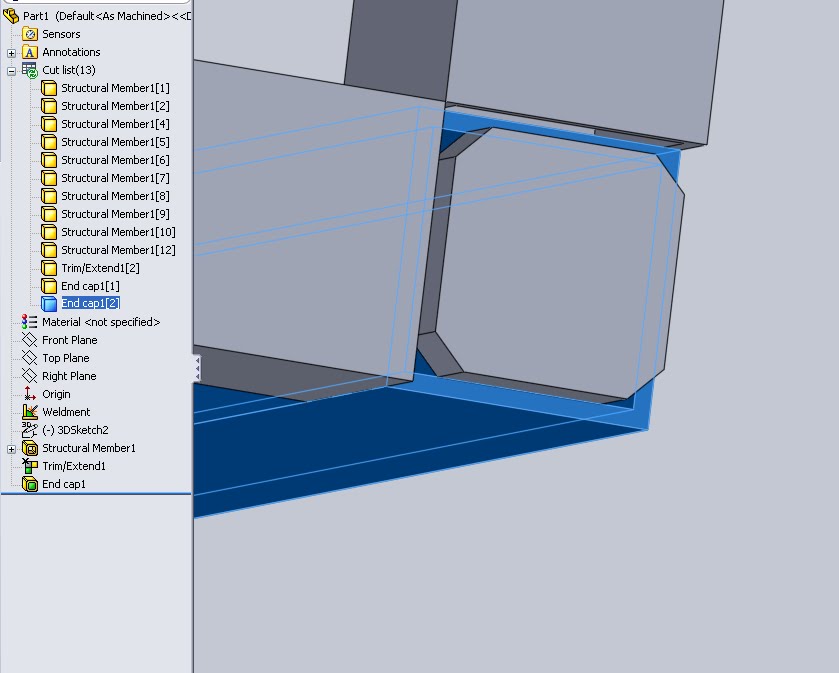
Task: Select the Right Plane label
Action: (x=69, y=376)
